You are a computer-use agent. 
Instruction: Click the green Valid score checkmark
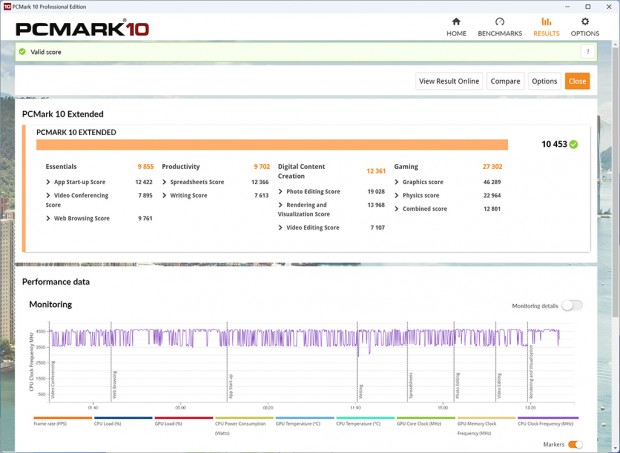[x=22, y=51]
